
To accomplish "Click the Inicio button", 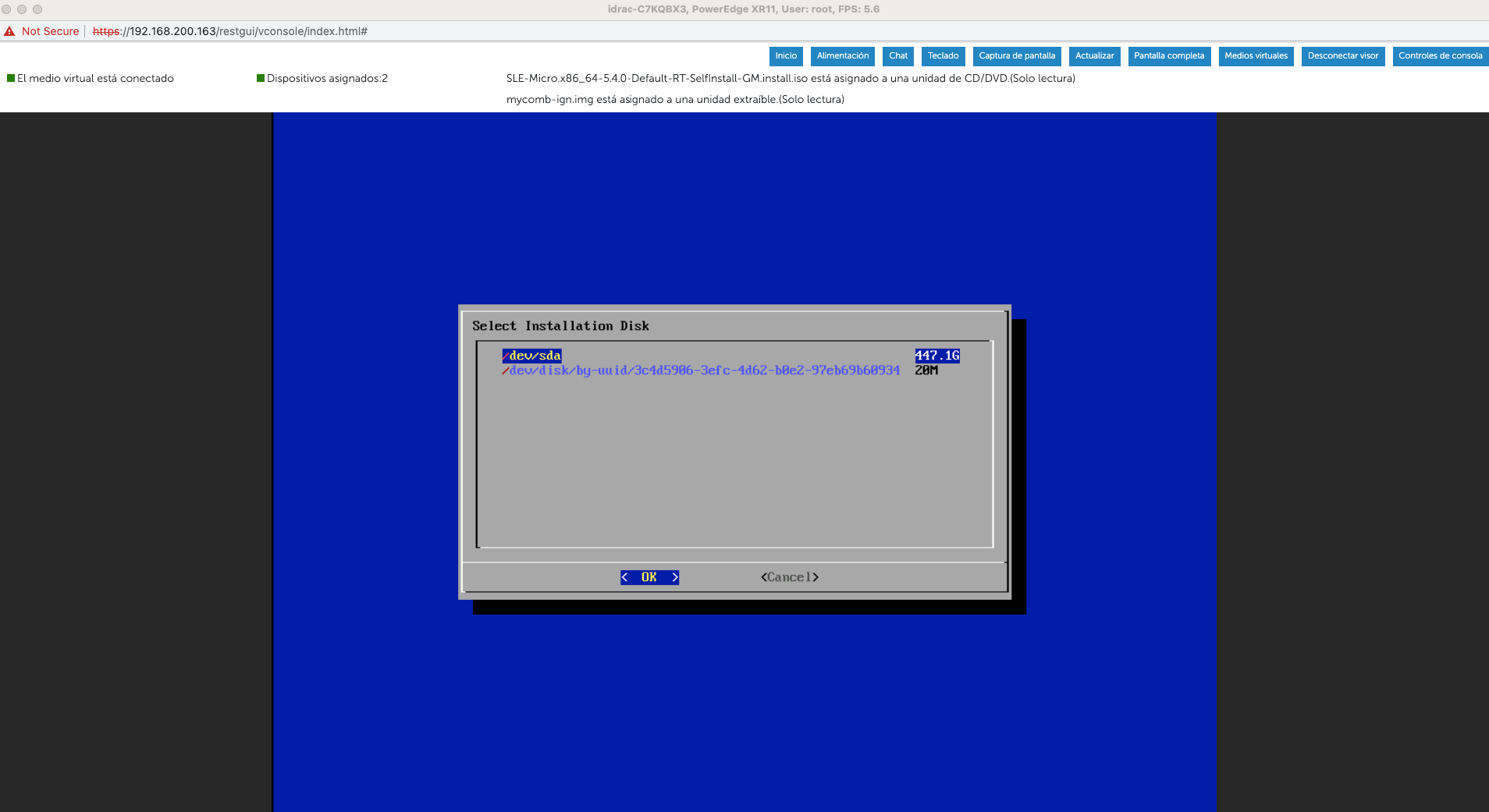I will 786,56.
